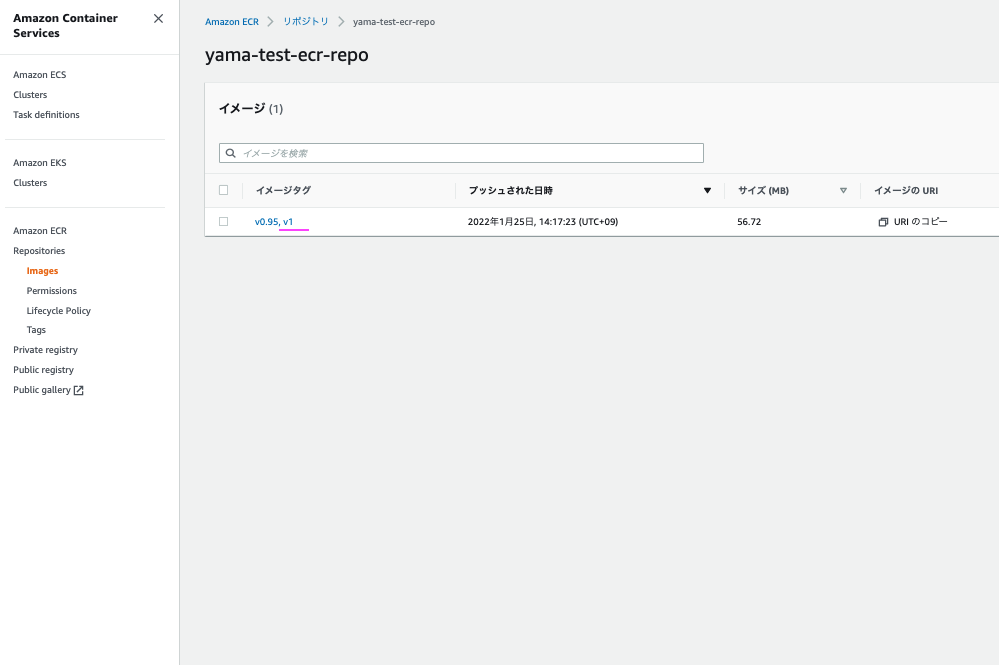Click Public gallery external link icon
This screenshot has width=999, height=665.
click(x=78, y=390)
